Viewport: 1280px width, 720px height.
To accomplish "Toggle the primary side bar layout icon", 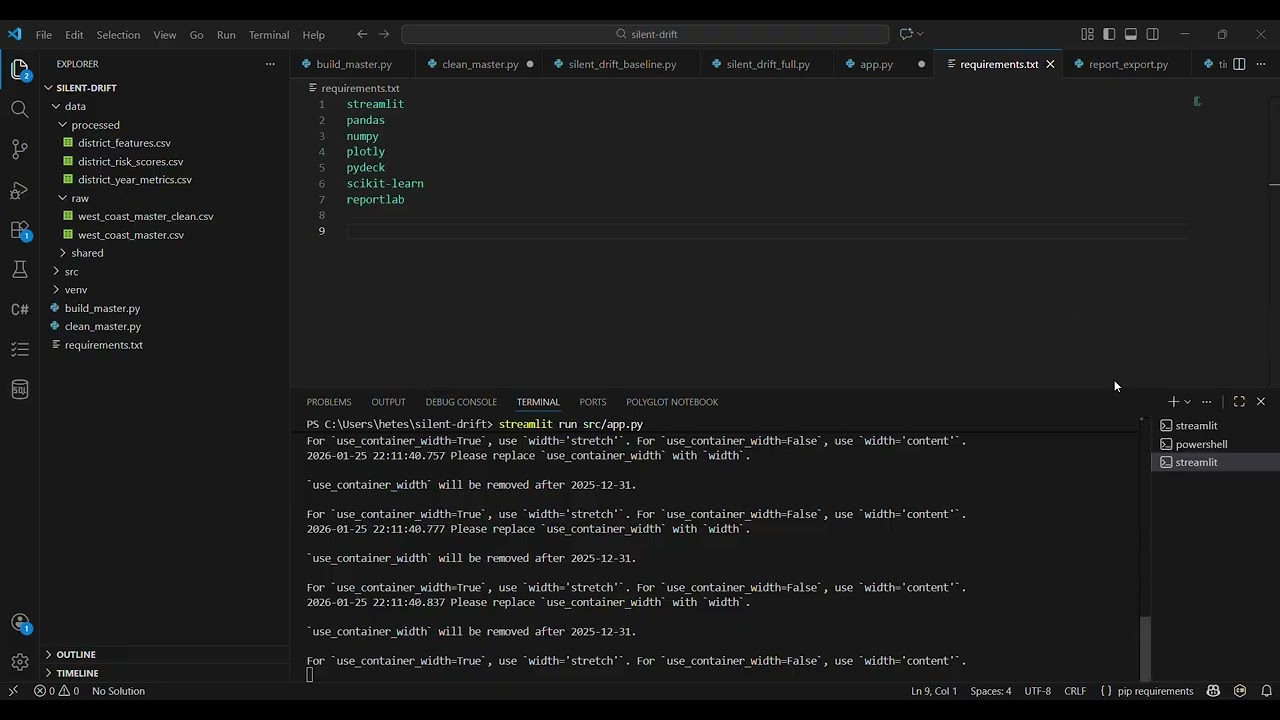I will tap(1109, 34).
